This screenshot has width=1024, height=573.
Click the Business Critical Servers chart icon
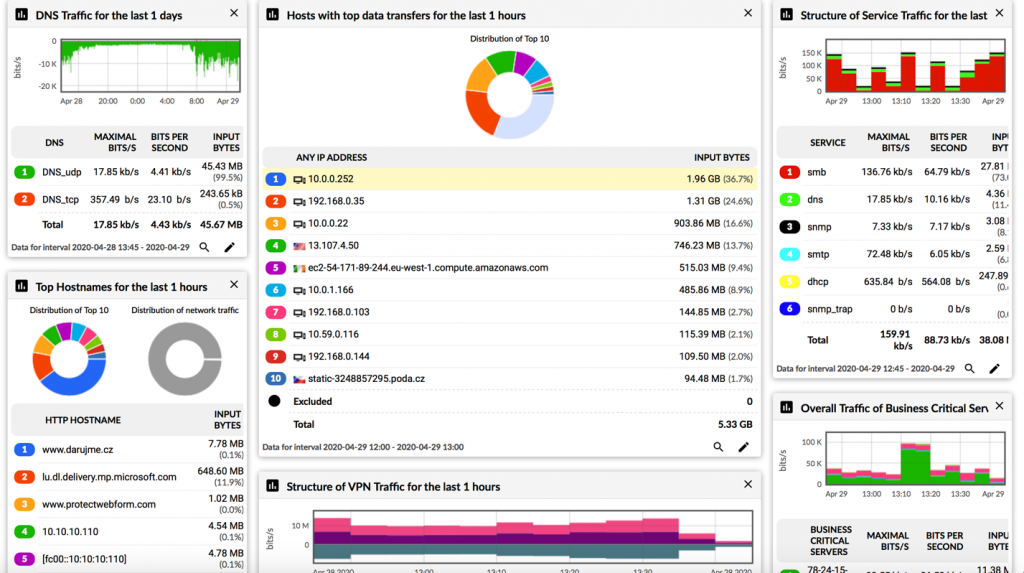click(786, 408)
